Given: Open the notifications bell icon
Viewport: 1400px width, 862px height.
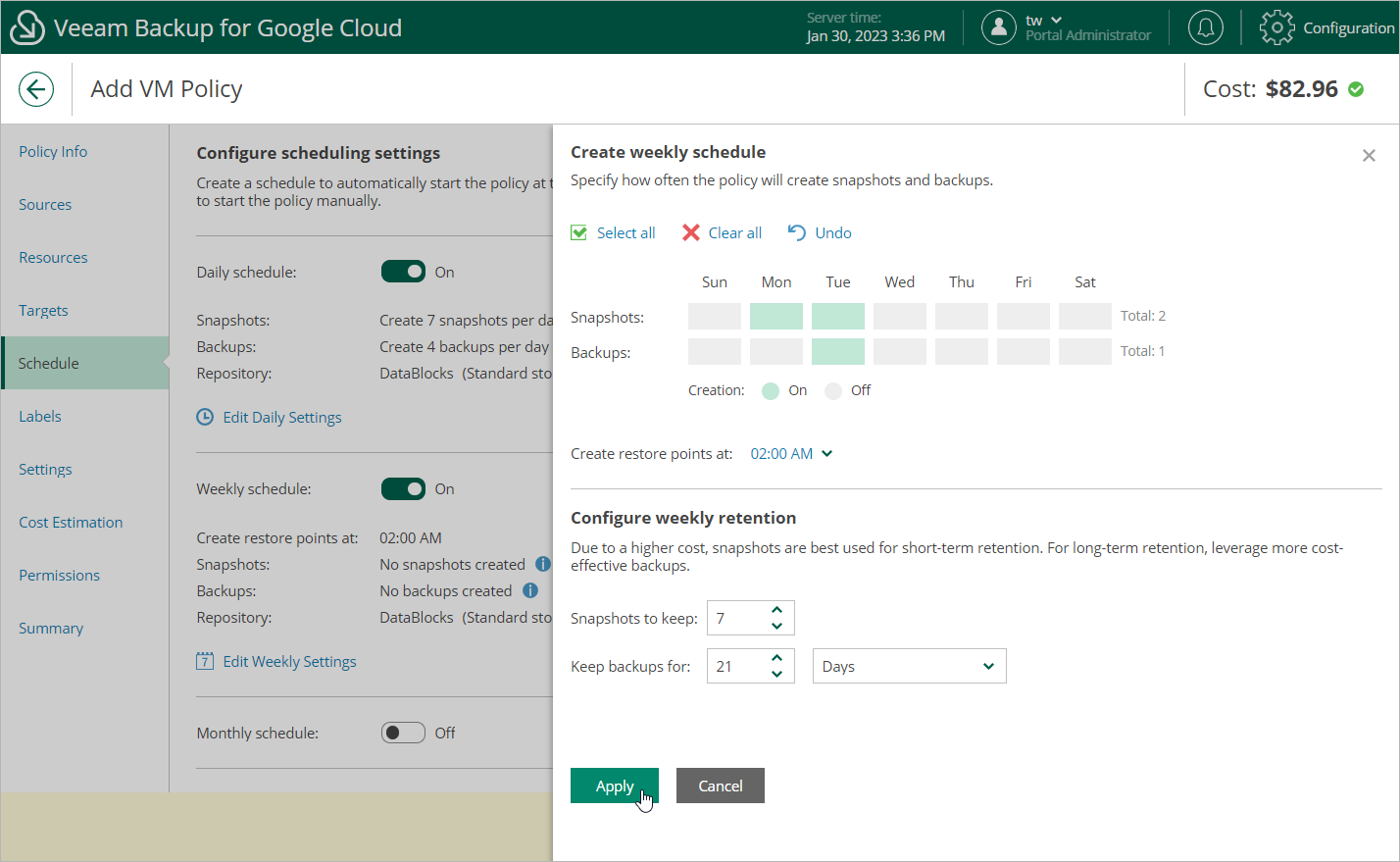Looking at the screenshot, I should tap(1206, 27).
